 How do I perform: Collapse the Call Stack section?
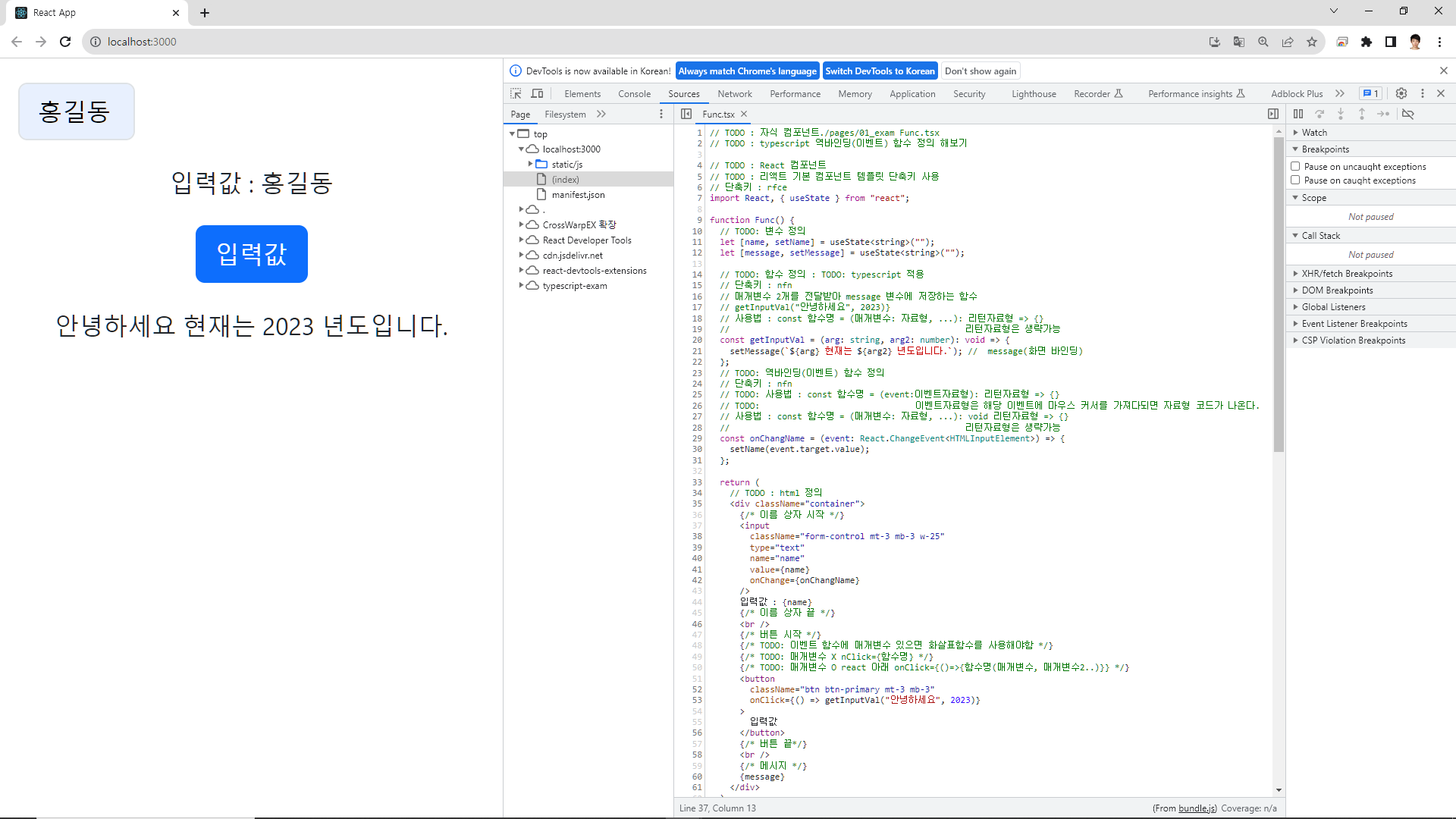point(1370,235)
